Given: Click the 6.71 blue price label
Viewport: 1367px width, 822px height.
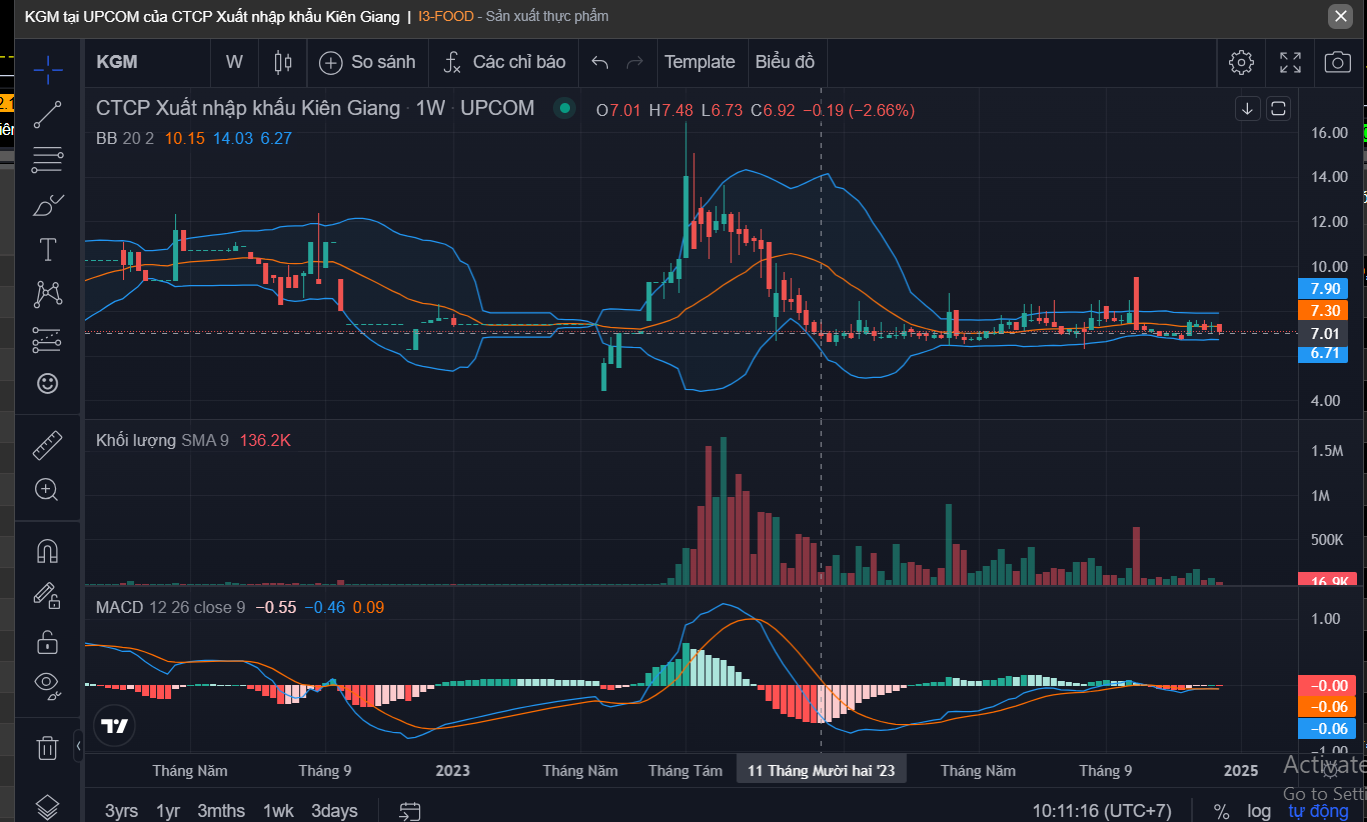Looking at the screenshot, I should click(1322, 353).
